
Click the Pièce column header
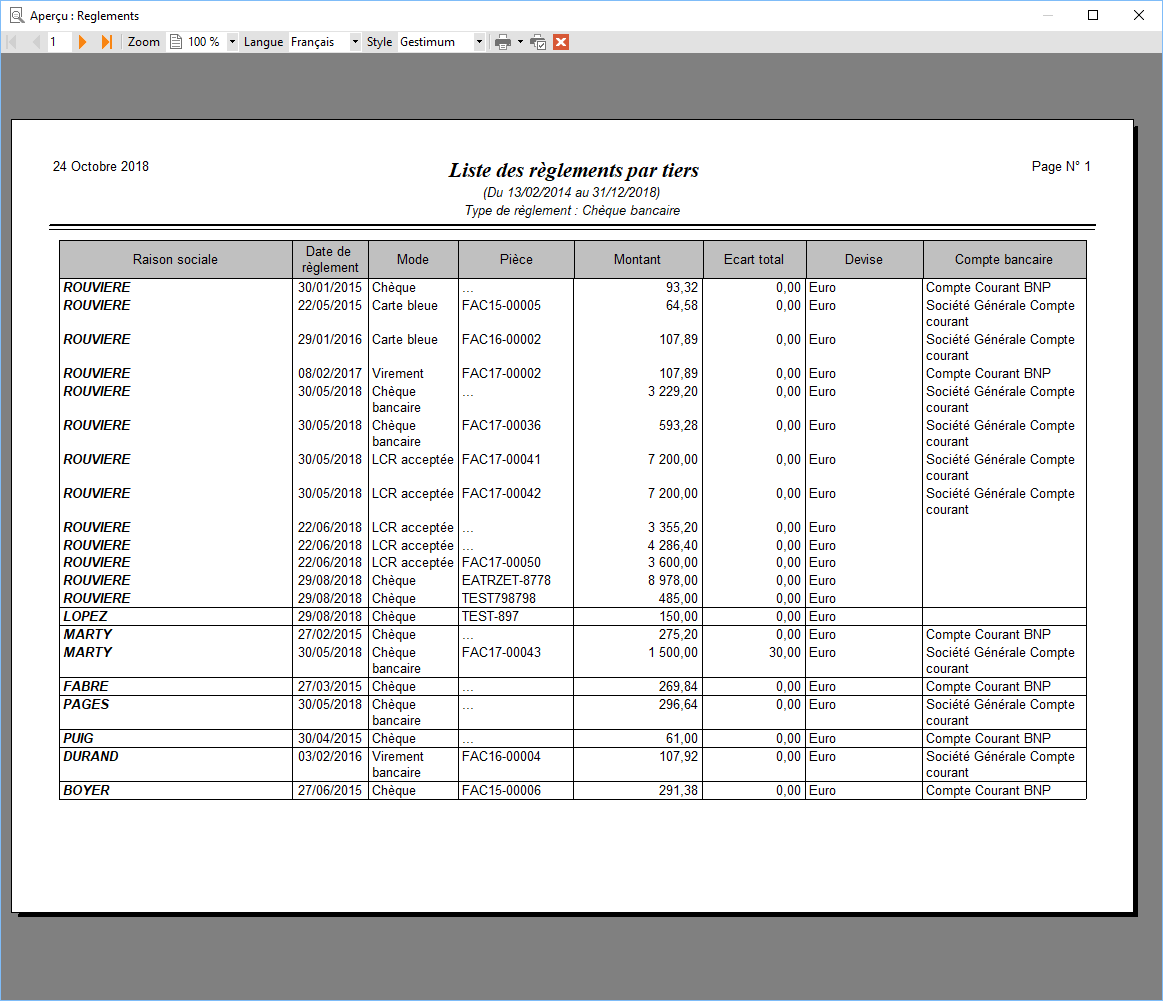(516, 260)
